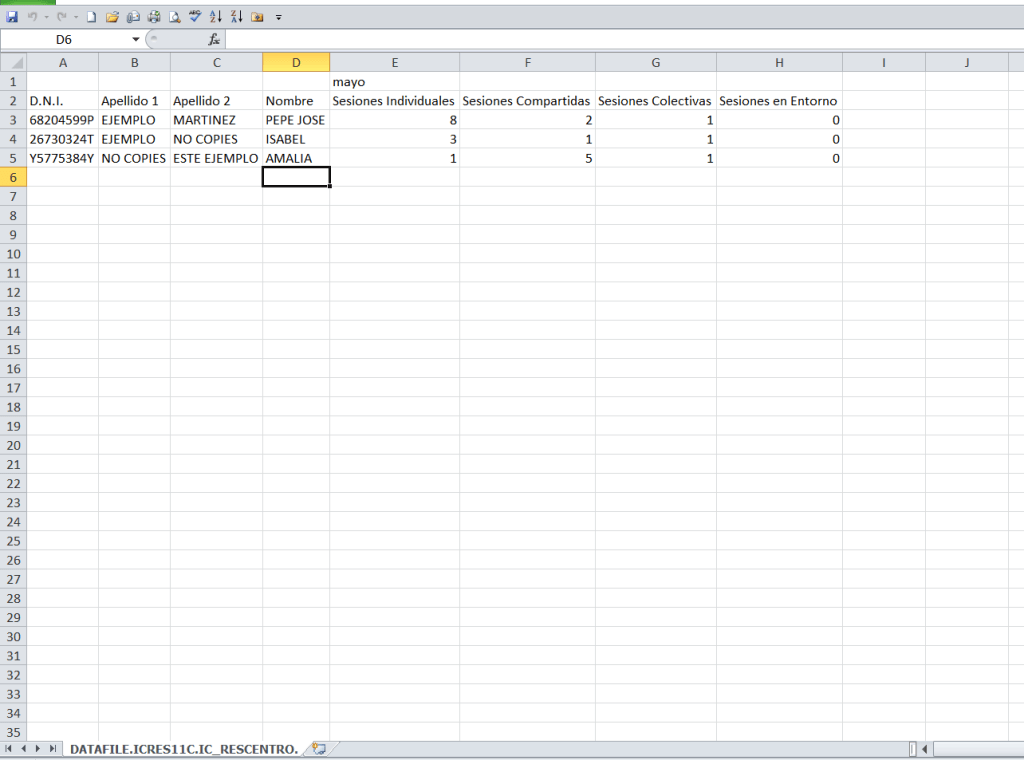Open the Undo history dropdown arrow
Viewport: 1024px width, 760px height.
[x=46, y=18]
